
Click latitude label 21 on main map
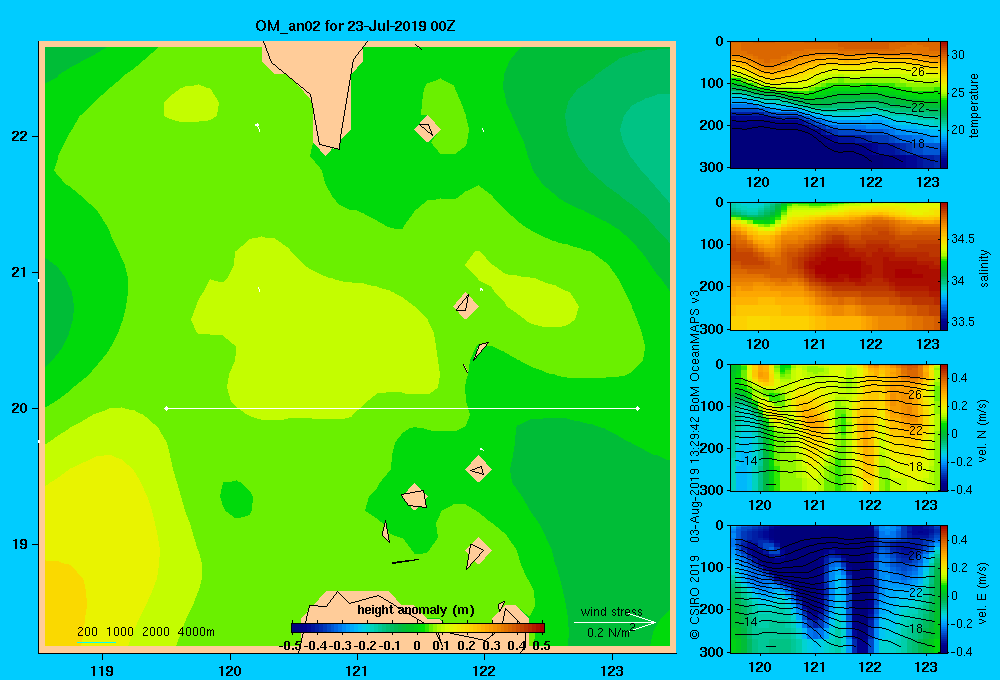coord(20,272)
